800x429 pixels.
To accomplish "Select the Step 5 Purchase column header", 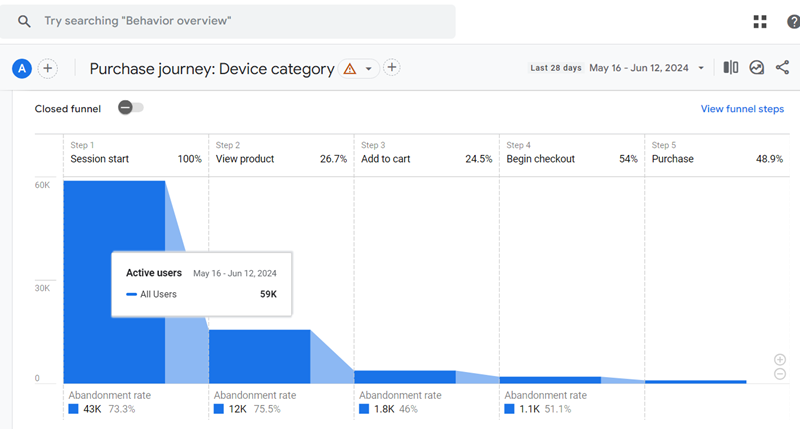I will [x=716, y=153].
